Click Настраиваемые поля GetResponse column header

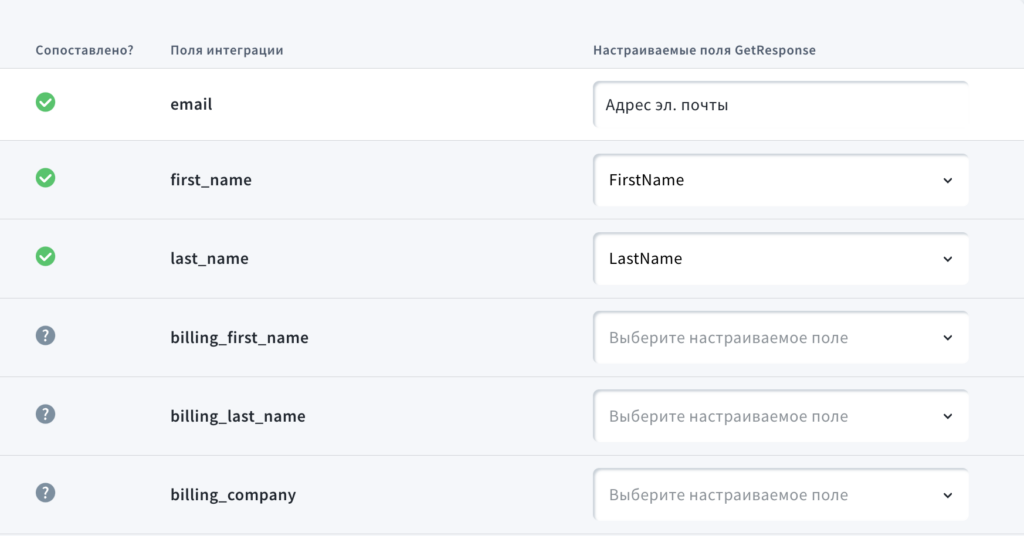point(704,50)
